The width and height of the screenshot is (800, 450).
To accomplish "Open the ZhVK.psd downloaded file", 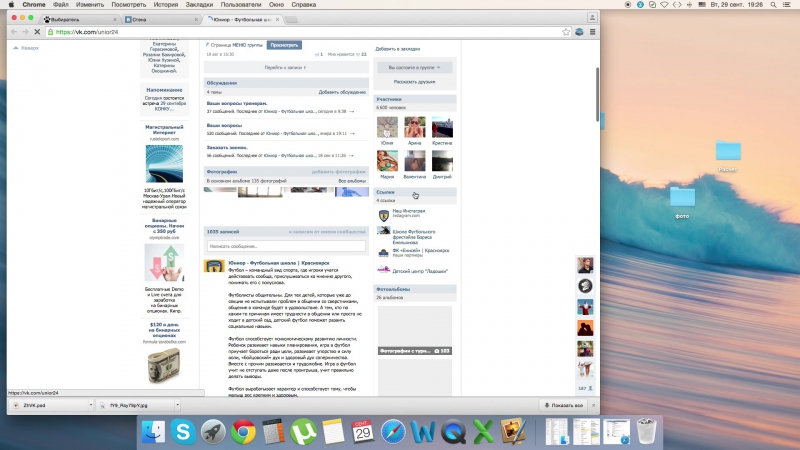I will [49, 405].
